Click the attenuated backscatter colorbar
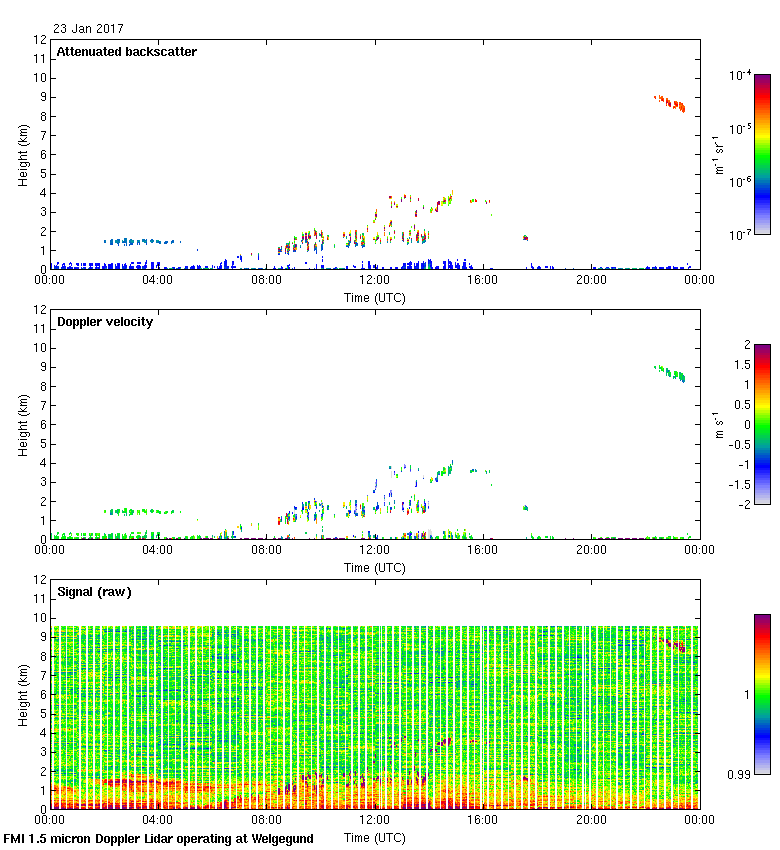 [762, 154]
